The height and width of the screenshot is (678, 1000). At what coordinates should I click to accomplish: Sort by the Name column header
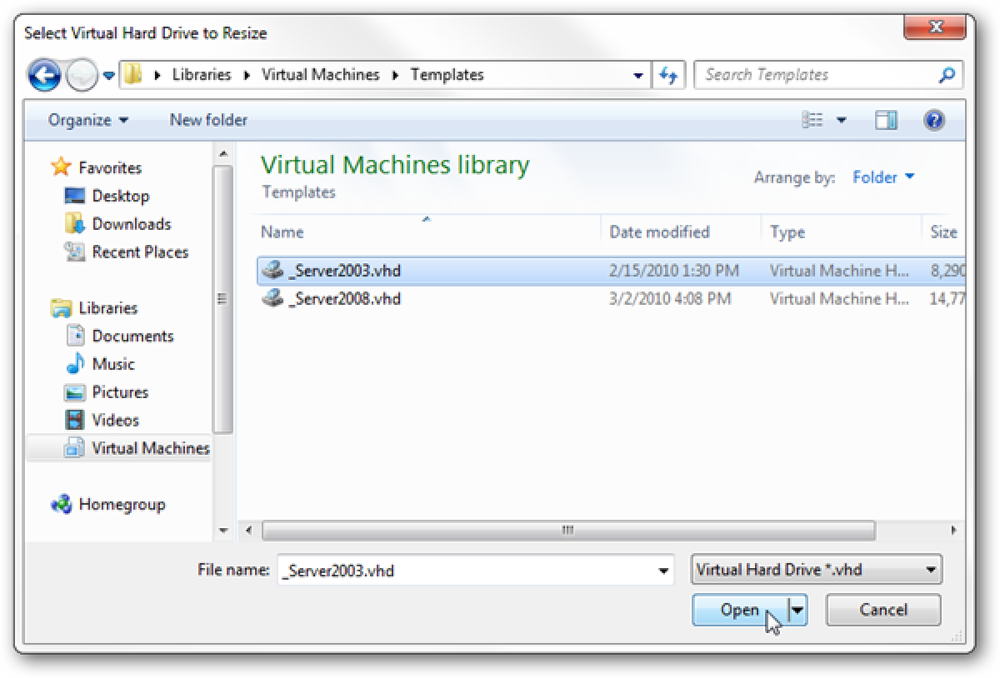pyautogui.click(x=282, y=232)
